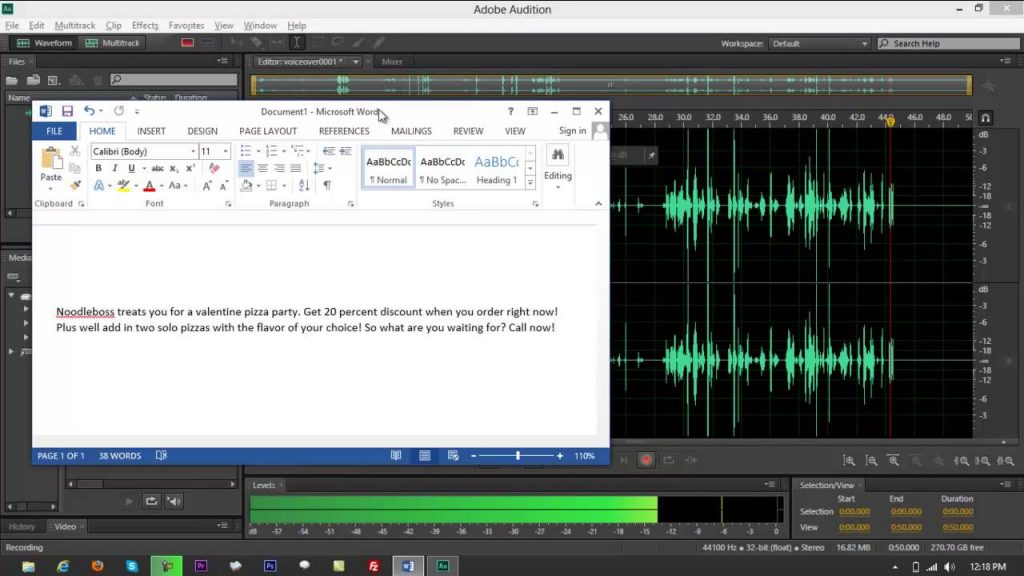The width and height of the screenshot is (1024, 576).
Task: Toggle Bold formatting
Action: click(x=98, y=168)
